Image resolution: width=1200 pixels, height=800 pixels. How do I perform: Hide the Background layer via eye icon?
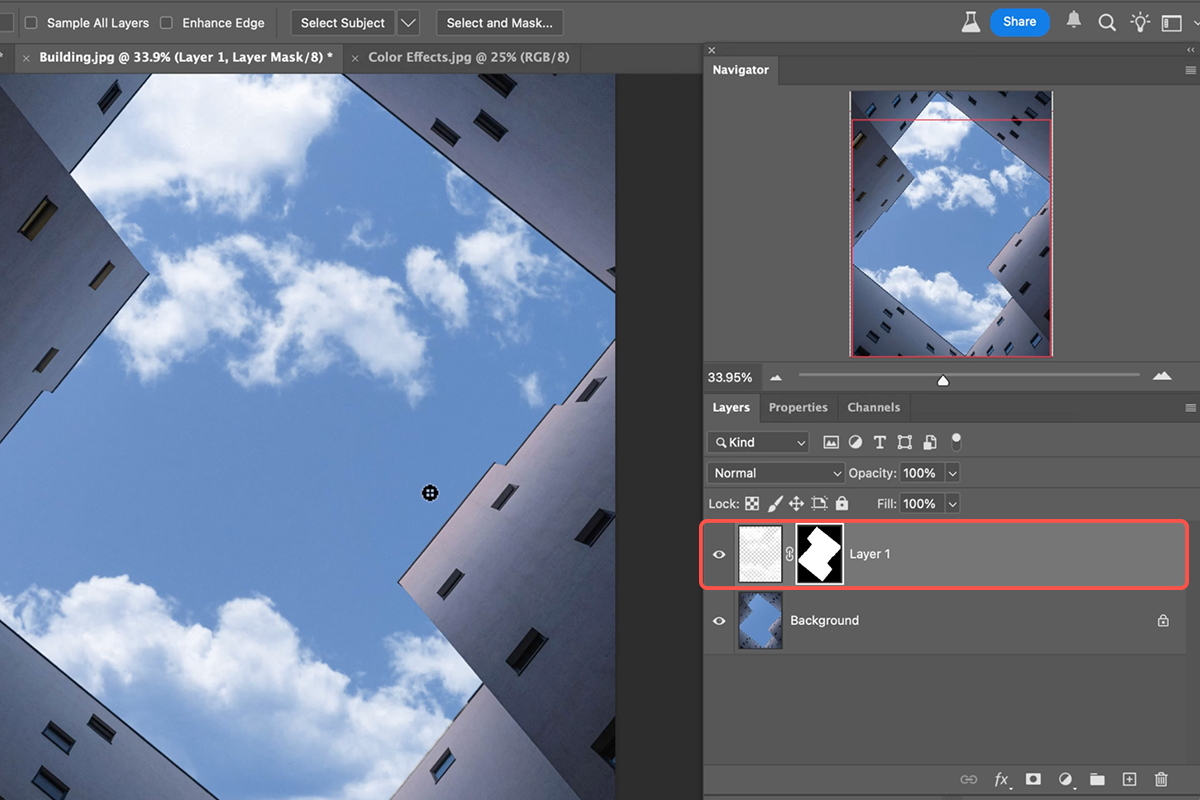click(719, 621)
